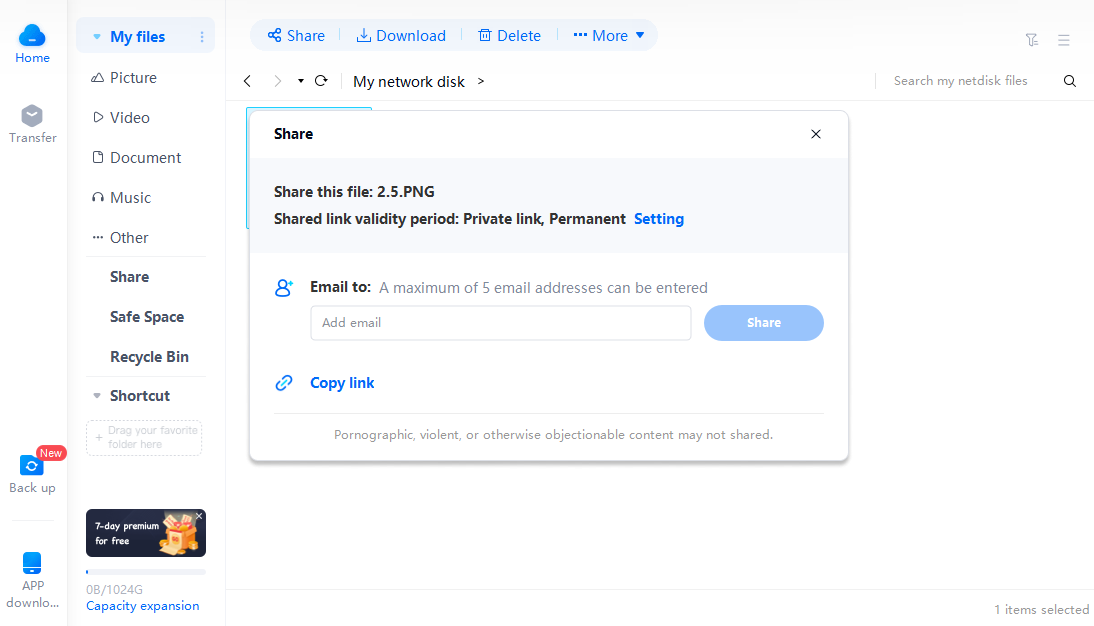Image resolution: width=1094 pixels, height=626 pixels.
Task: Open the filter icon at top right
Action: click(x=1032, y=40)
